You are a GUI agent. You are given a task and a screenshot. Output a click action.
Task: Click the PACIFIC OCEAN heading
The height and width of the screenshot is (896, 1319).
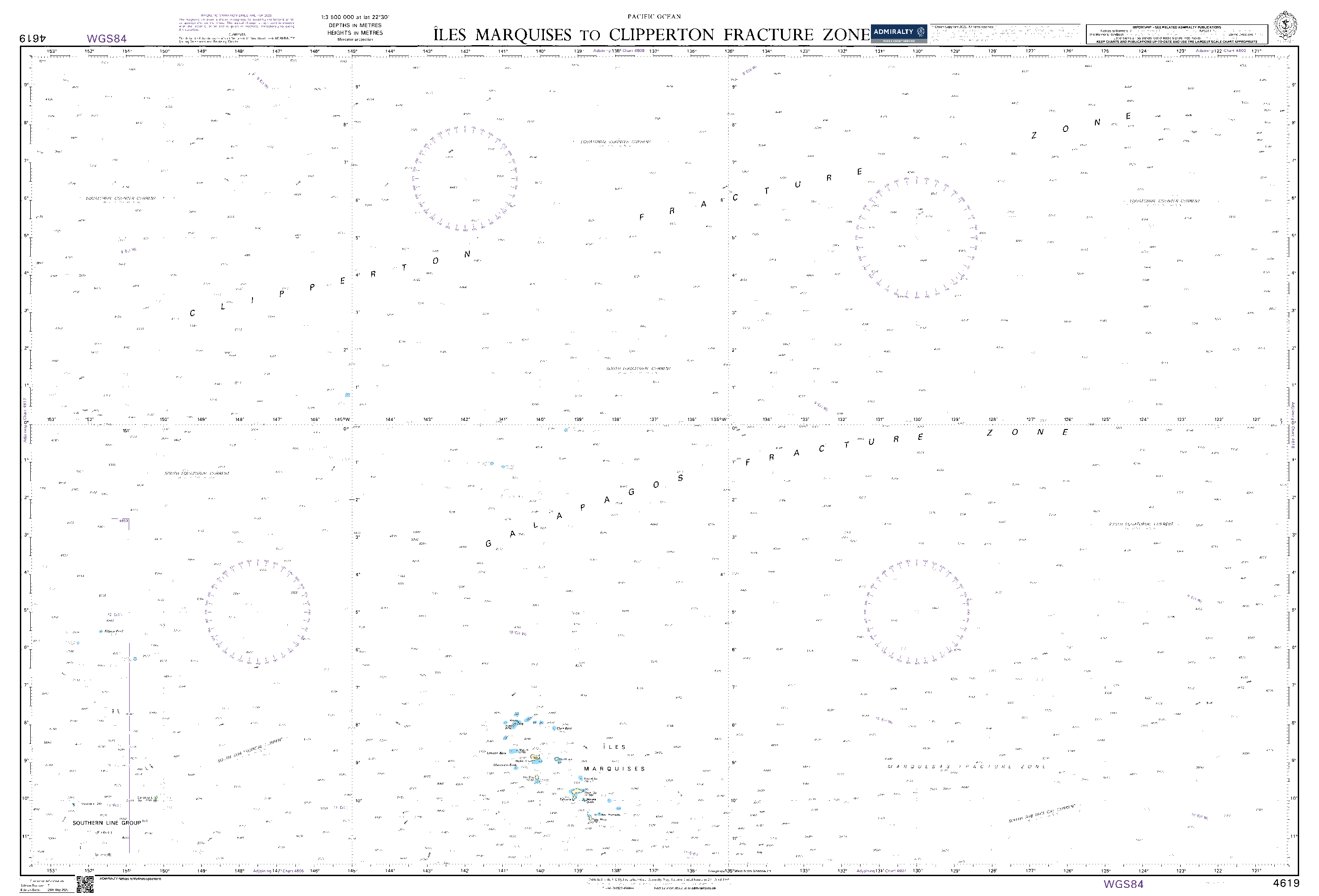pyautogui.click(x=654, y=16)
